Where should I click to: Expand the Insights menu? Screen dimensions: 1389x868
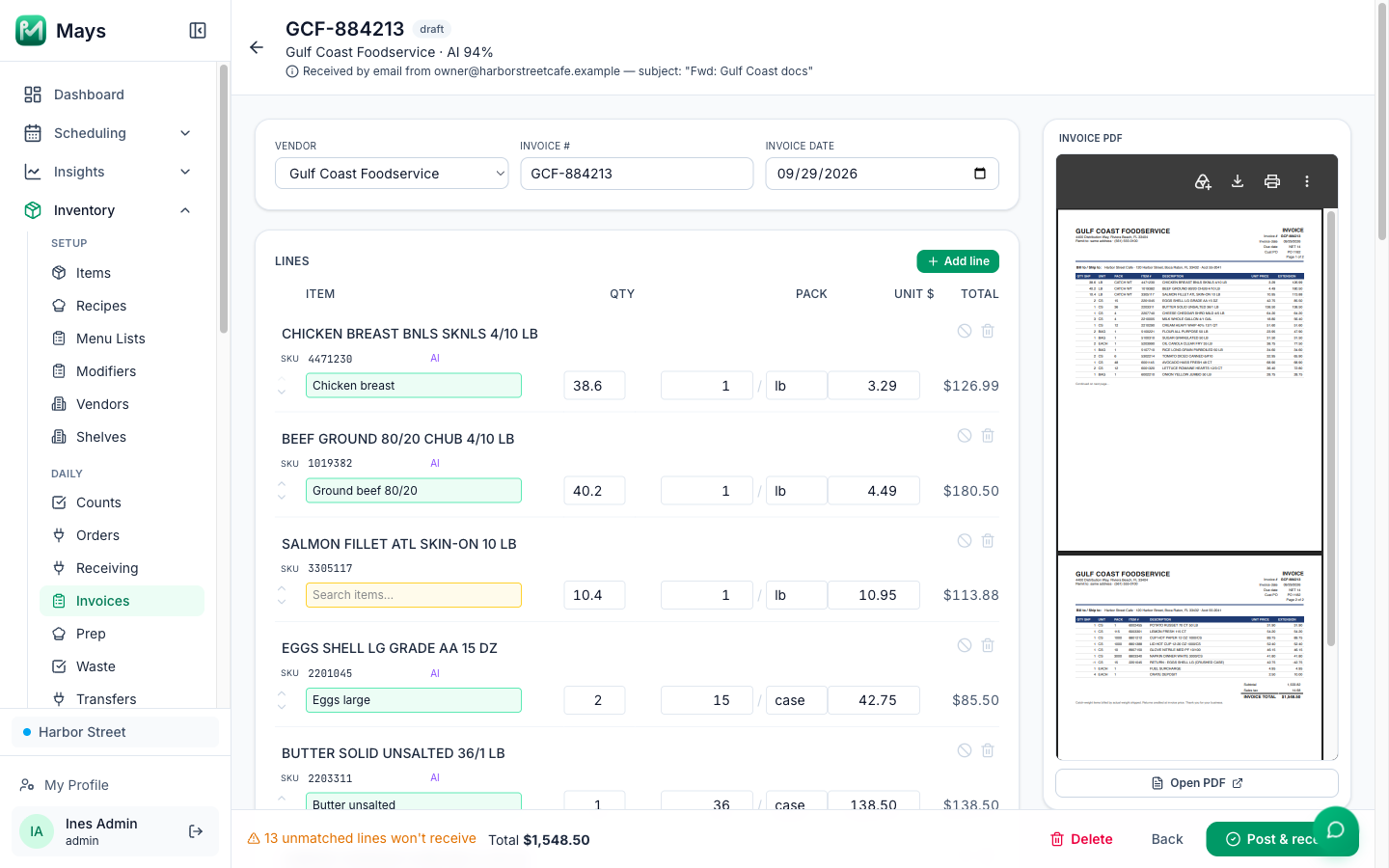point(108,172)
